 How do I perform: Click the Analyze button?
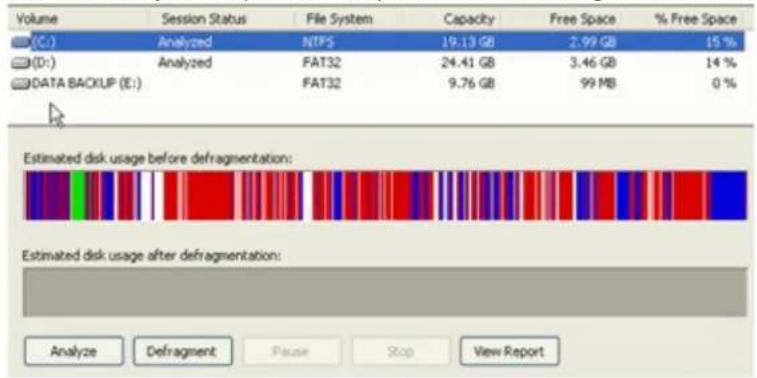coord(74,351)
